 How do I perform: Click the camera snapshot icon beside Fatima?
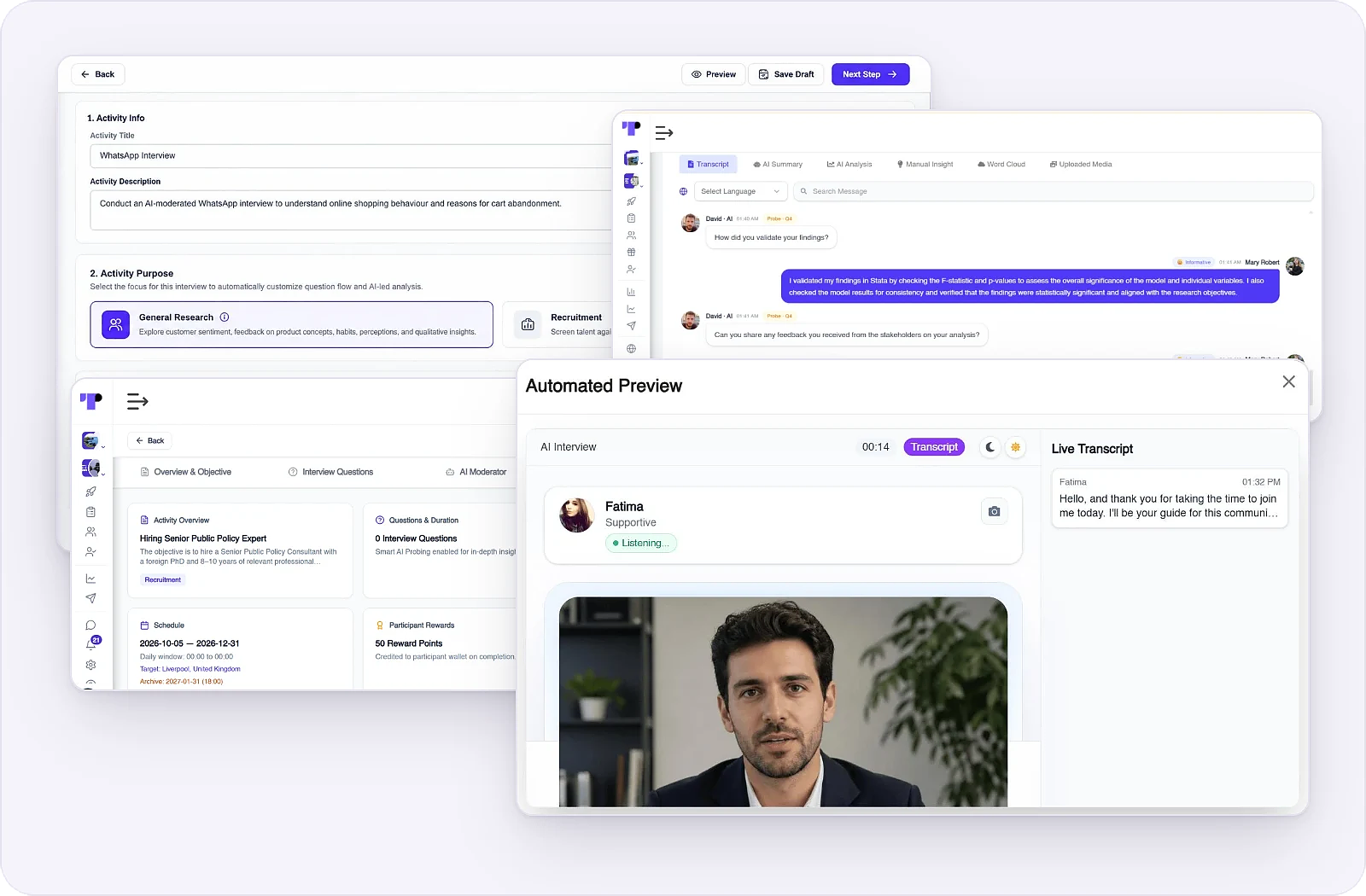click(994, 511)
